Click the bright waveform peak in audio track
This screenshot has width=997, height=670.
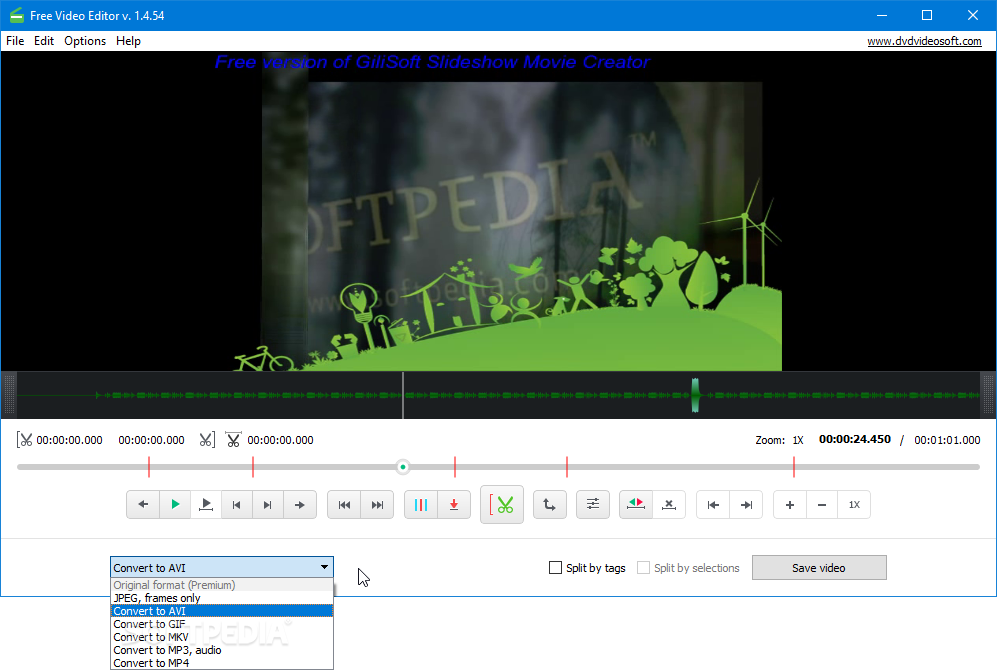click(x=695, y=395)
